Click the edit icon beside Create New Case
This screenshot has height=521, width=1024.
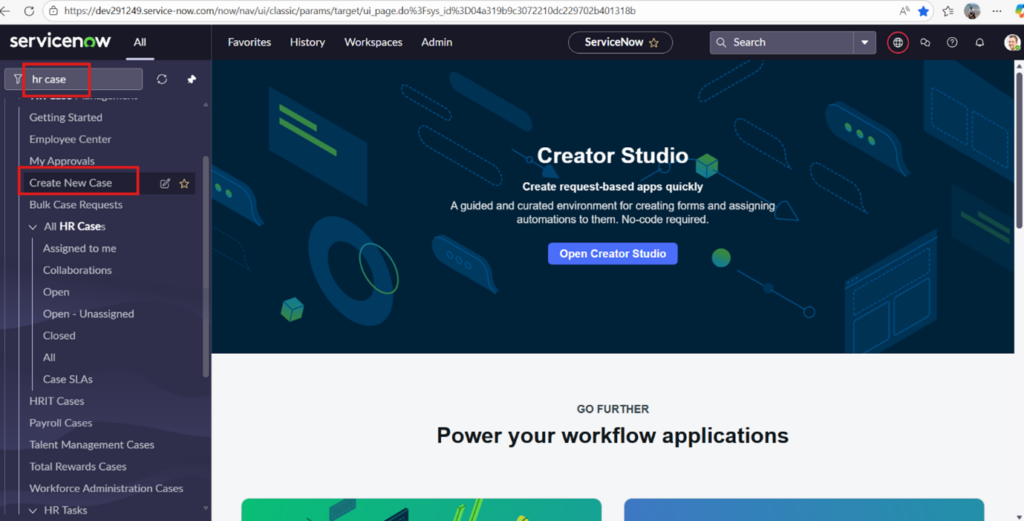tap(166, 183)
